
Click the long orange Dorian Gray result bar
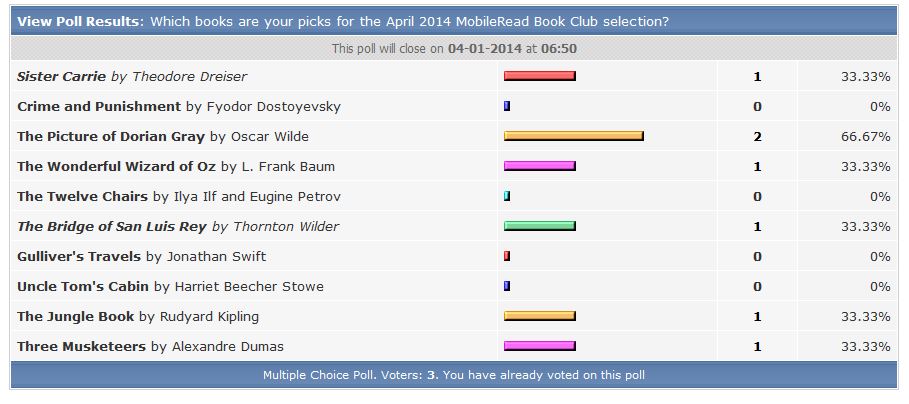point(573,136)
